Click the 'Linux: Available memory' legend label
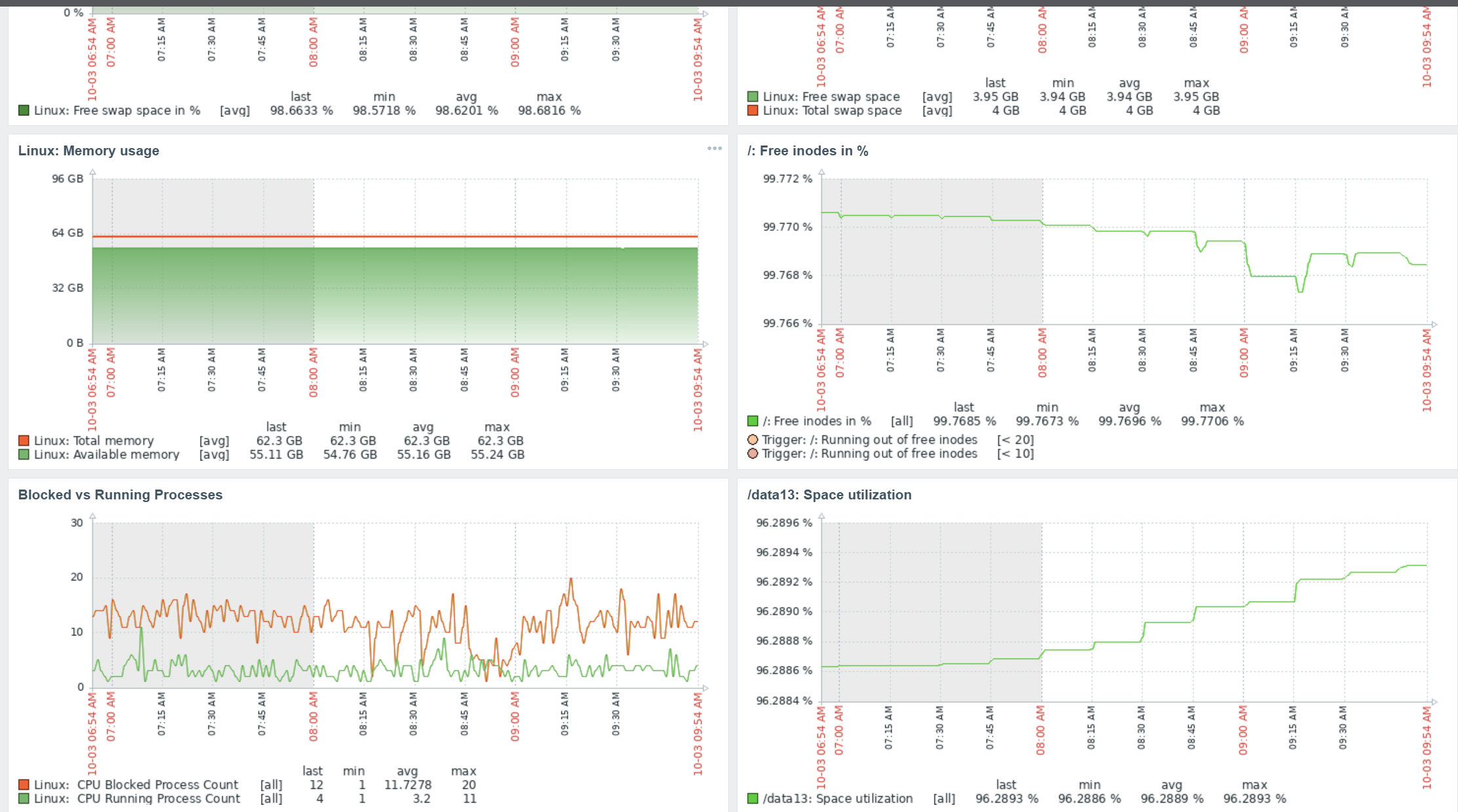This screenshot has width=1458, height=812. point(106,454)
